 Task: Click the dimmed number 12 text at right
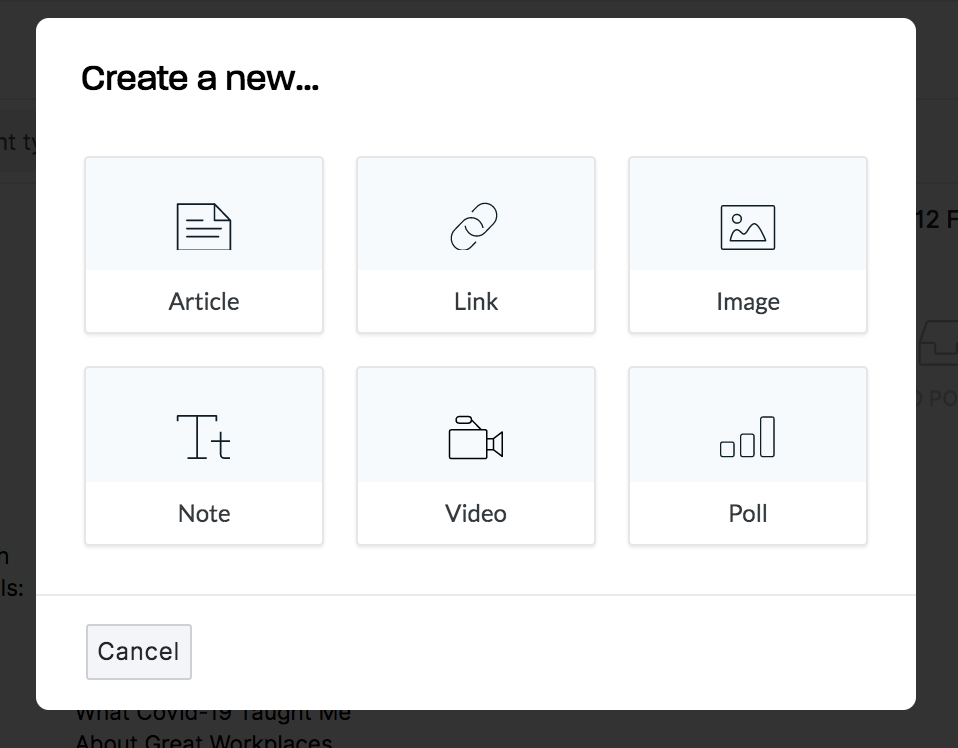click(x=928, y=219)
